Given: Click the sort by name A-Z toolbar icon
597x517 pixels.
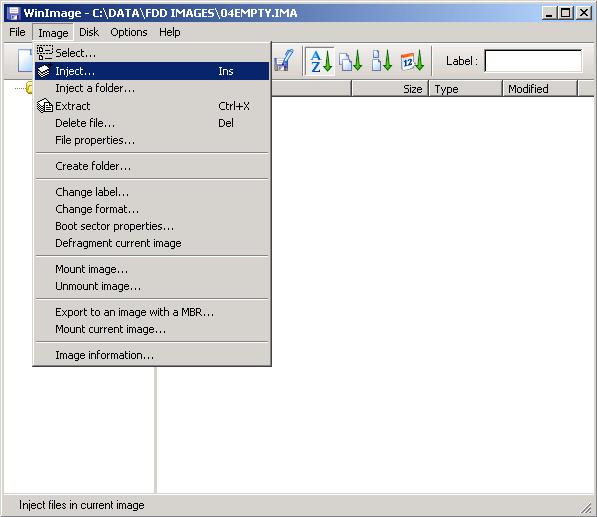Looking at the screenshot, I should pos(320,61).
